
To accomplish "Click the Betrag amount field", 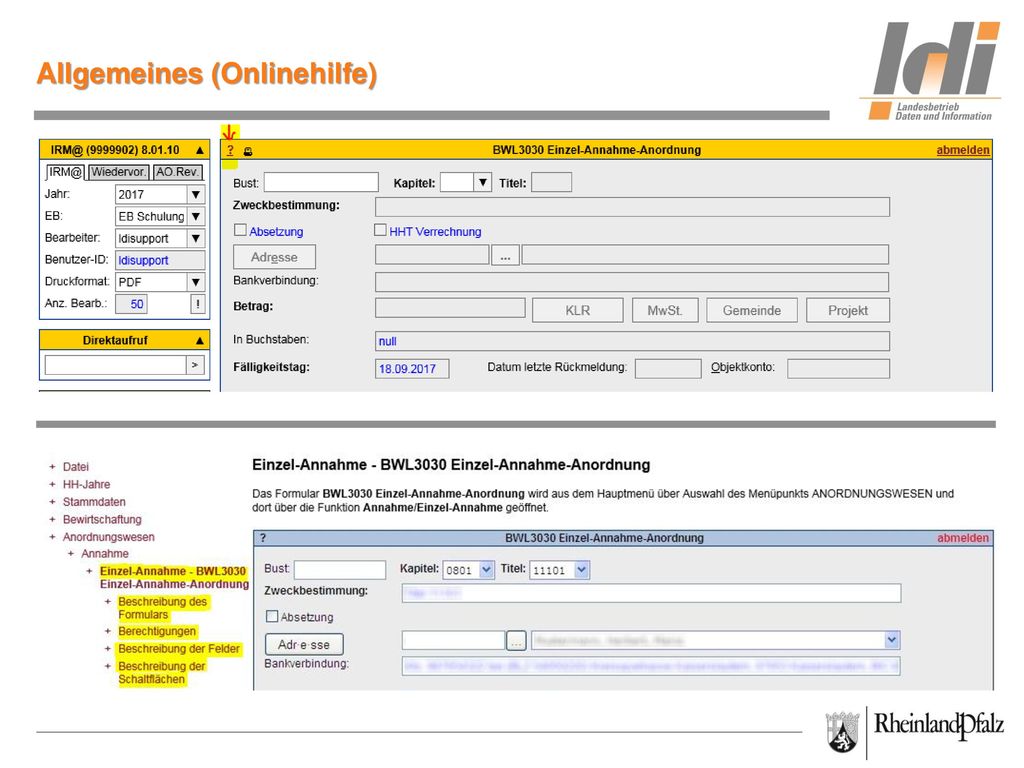I will pos(450,308).
